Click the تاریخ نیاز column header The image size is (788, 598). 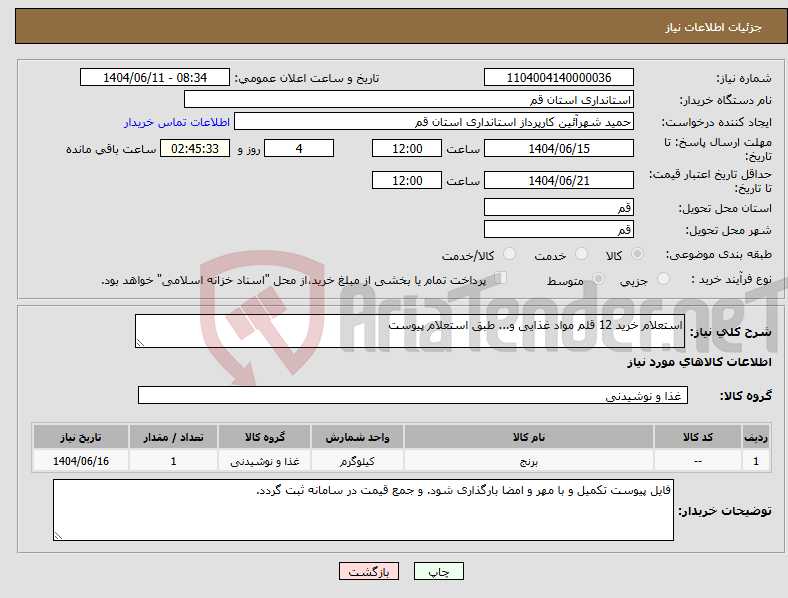81,437
